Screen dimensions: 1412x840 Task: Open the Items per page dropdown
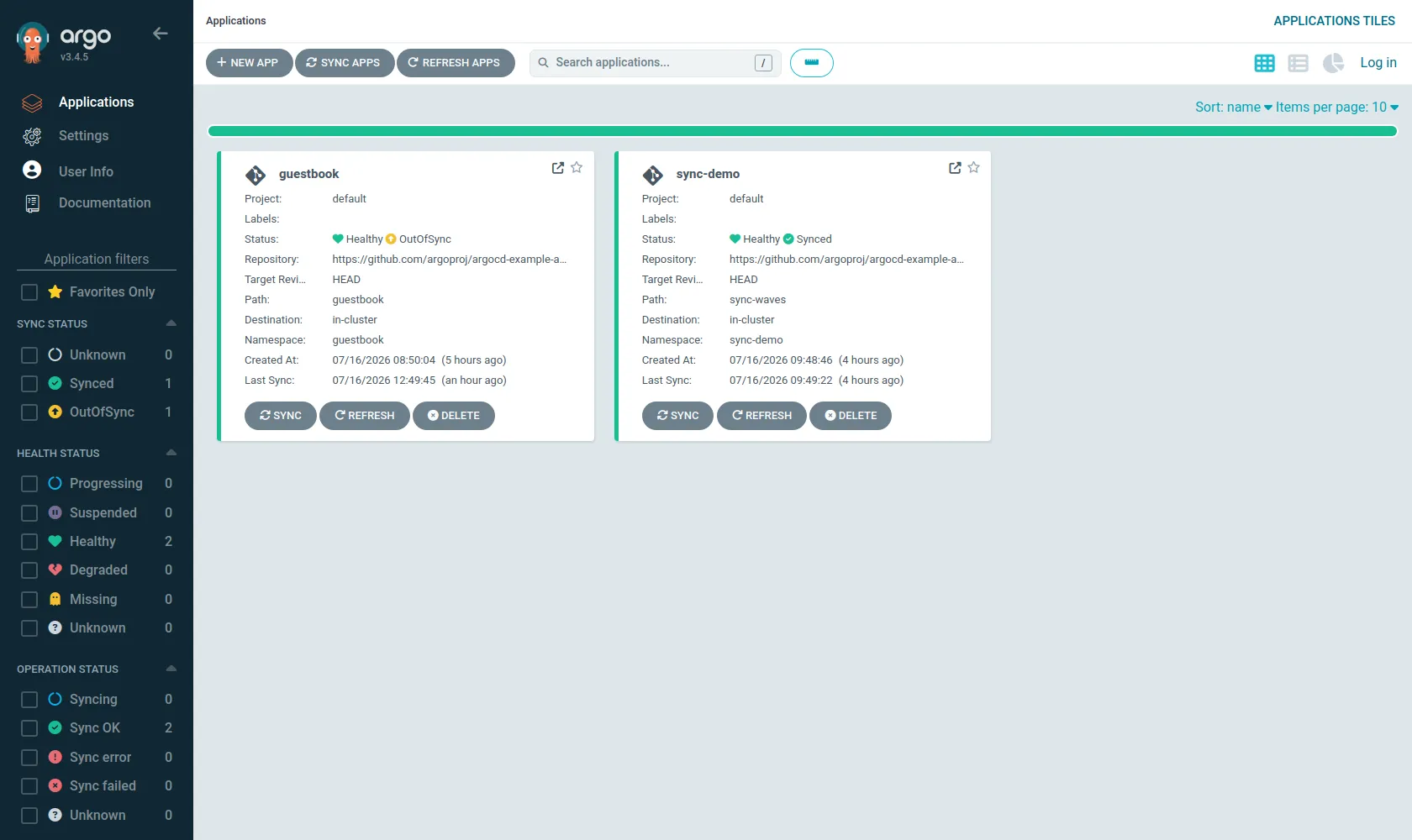click(x=1337, y=108)
